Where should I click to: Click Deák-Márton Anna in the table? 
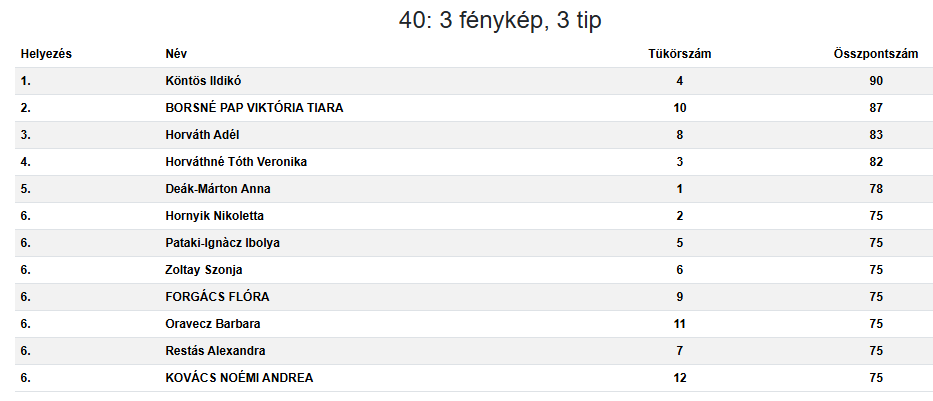(218, 189)
